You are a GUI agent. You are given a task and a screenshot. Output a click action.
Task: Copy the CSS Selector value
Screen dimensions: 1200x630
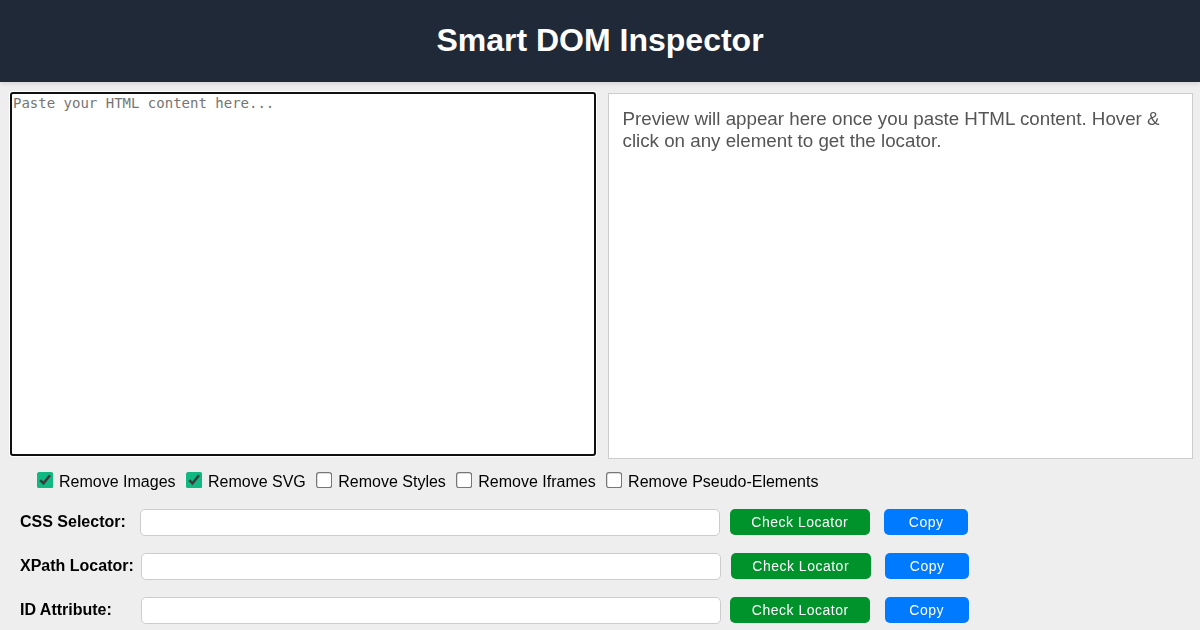925,522
